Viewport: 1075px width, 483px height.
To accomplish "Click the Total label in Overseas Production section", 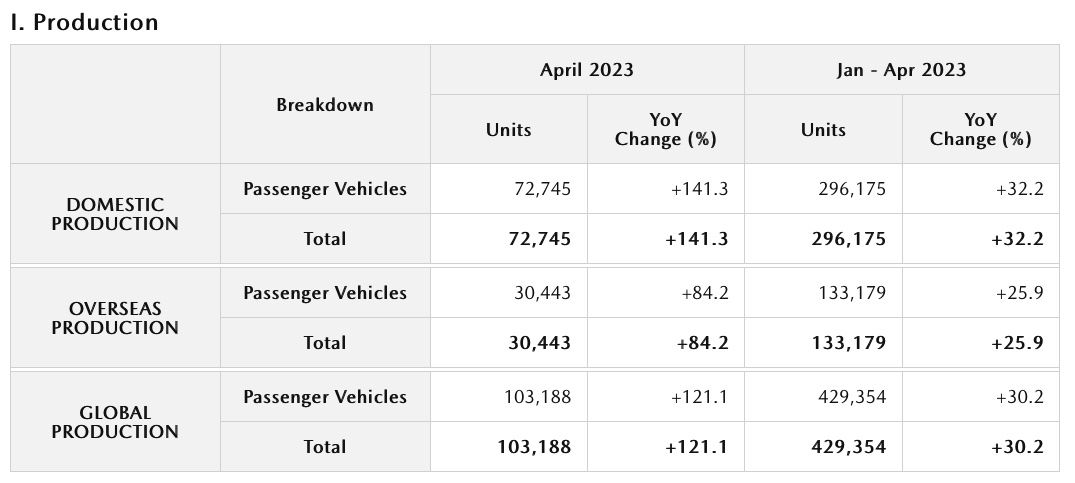I will (x=325, y=343).
